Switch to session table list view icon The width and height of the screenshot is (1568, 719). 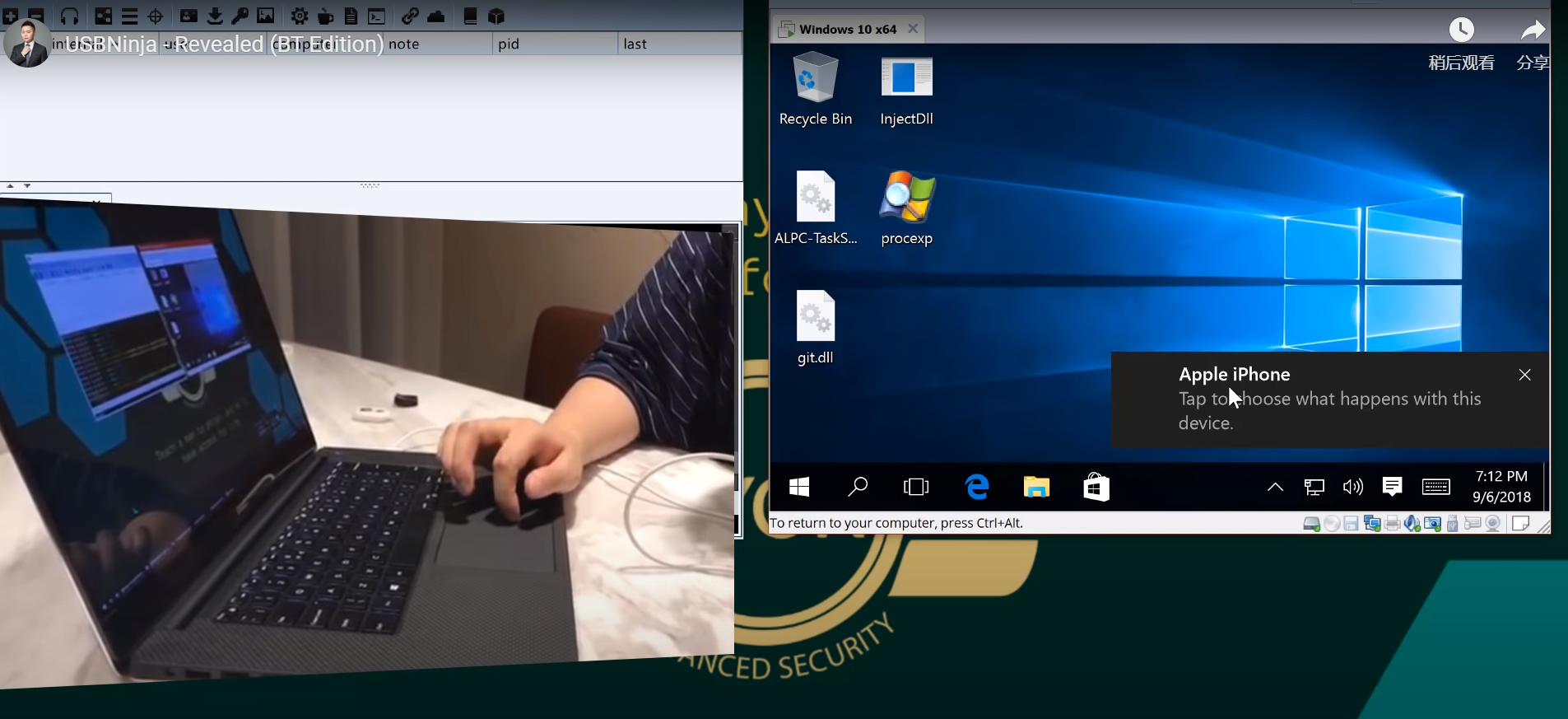click(129, 16)
